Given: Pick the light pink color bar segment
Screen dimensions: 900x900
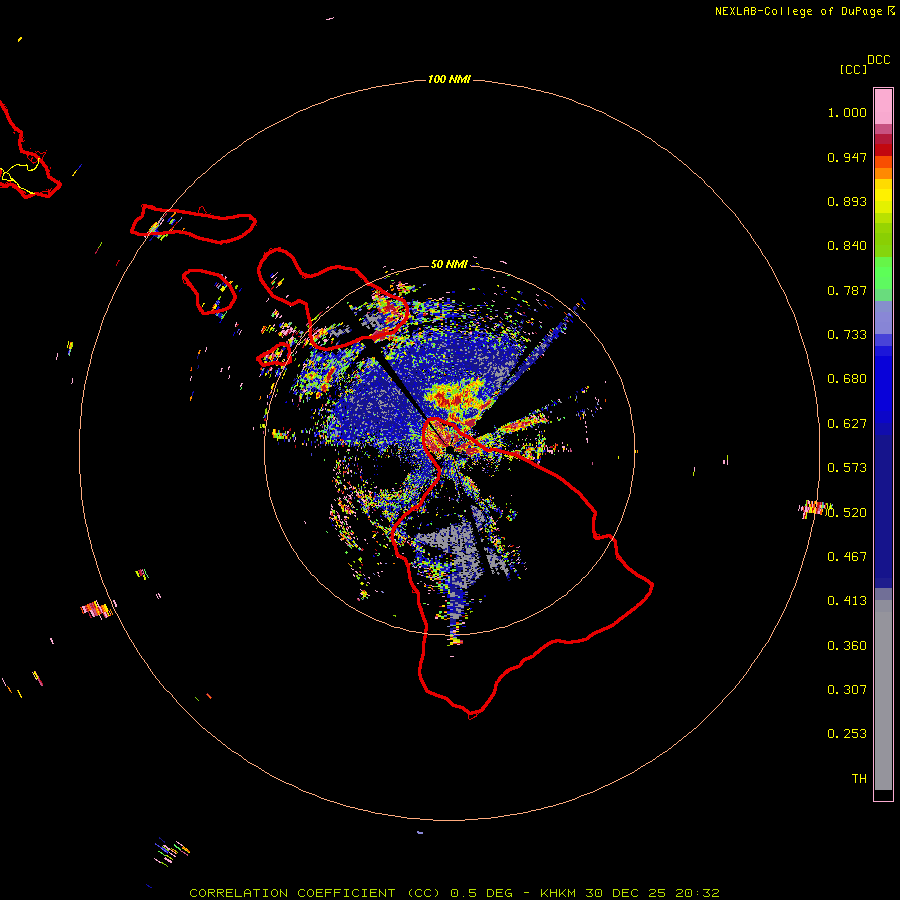Looking at the screenshot, I should click(883, 106).
